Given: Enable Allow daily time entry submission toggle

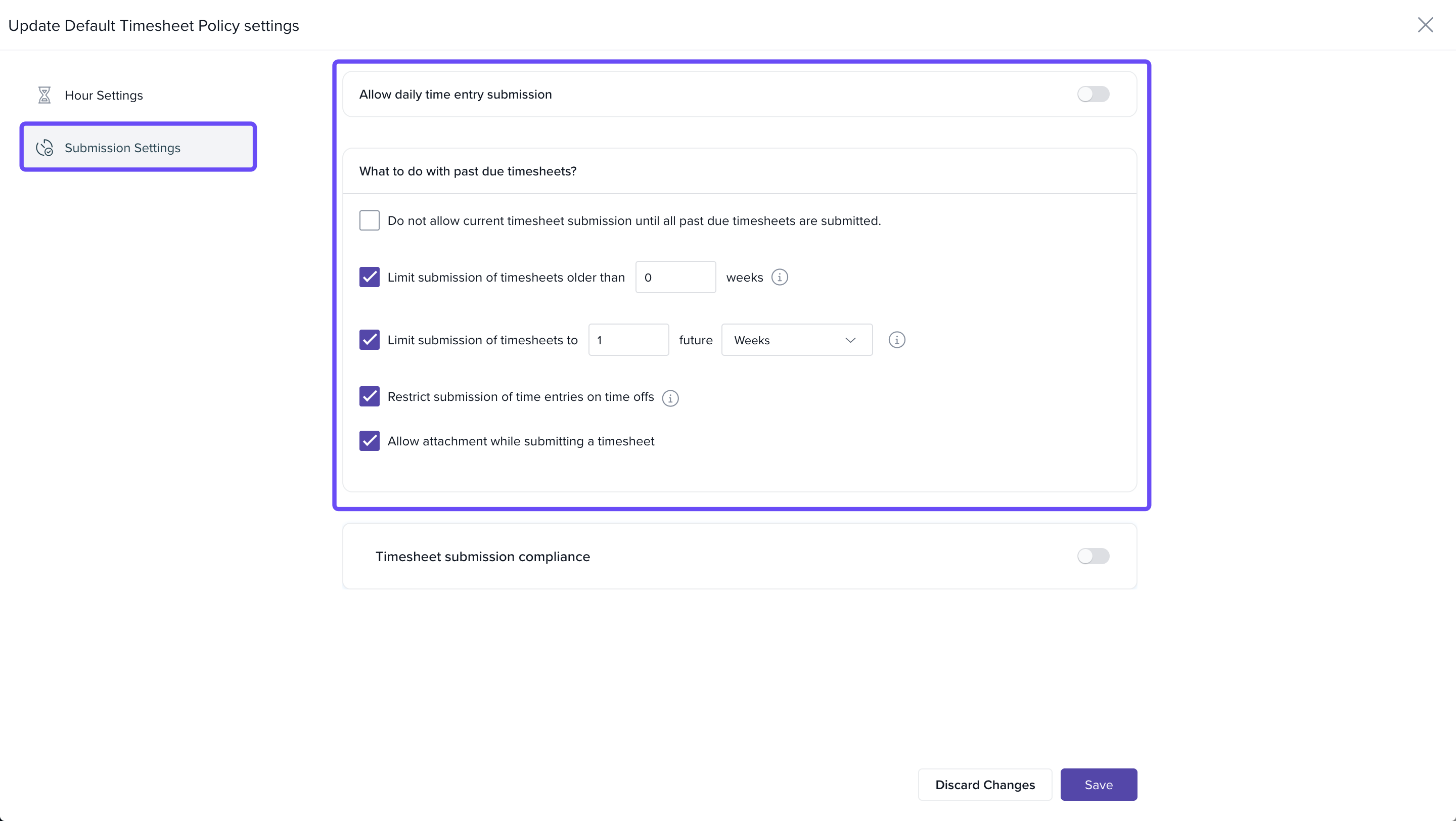Looking at the screenshot, I should (1093, 95).
